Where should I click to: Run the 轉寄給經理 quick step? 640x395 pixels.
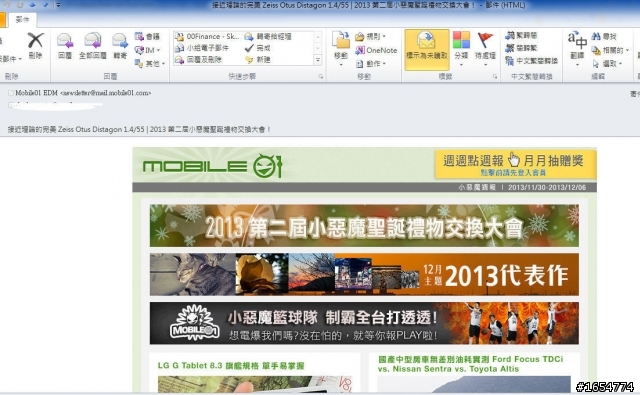tap(268, 37)
